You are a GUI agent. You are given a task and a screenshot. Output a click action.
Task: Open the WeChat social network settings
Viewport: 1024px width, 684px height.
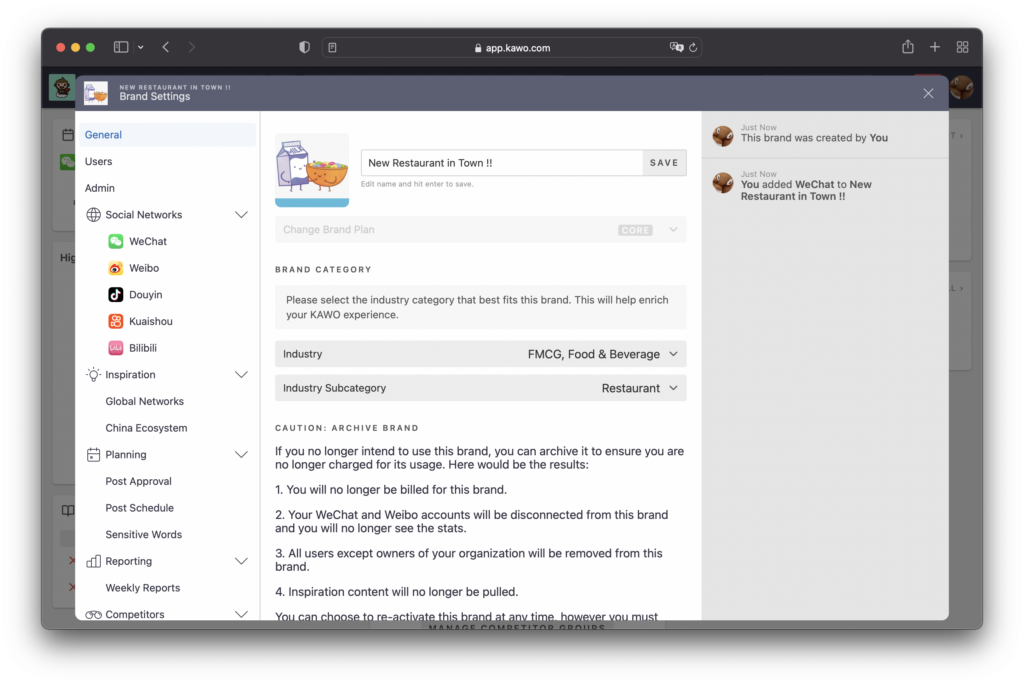pos(148,241)
